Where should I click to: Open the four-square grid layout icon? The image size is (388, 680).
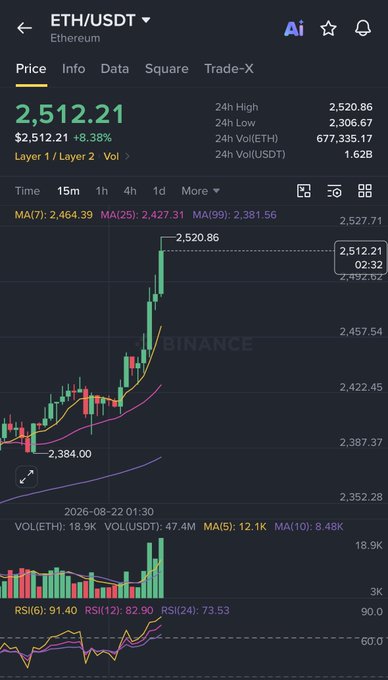click(x=365, y=191)
